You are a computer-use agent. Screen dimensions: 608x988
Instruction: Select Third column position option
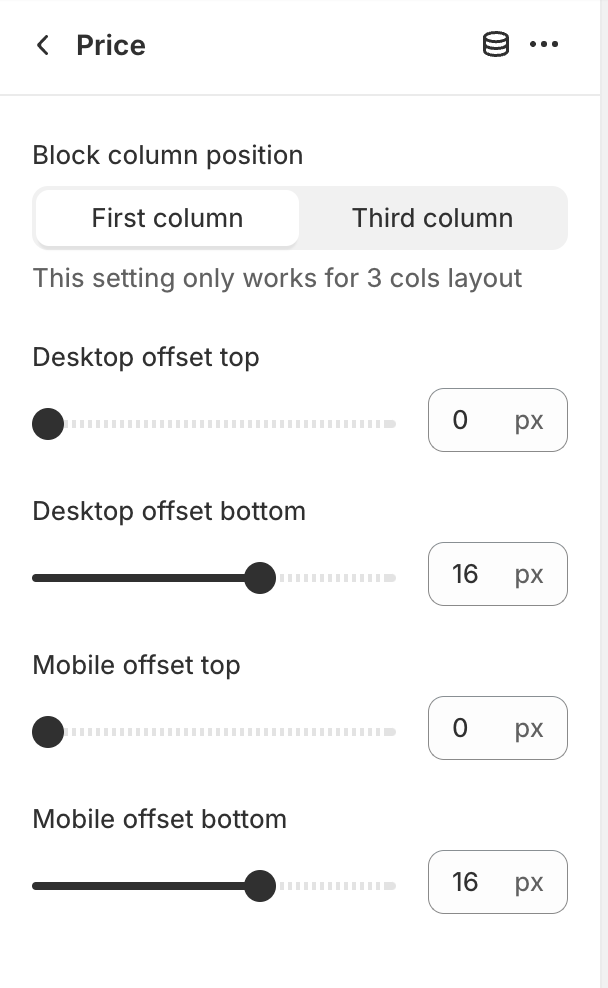point(432,218)
